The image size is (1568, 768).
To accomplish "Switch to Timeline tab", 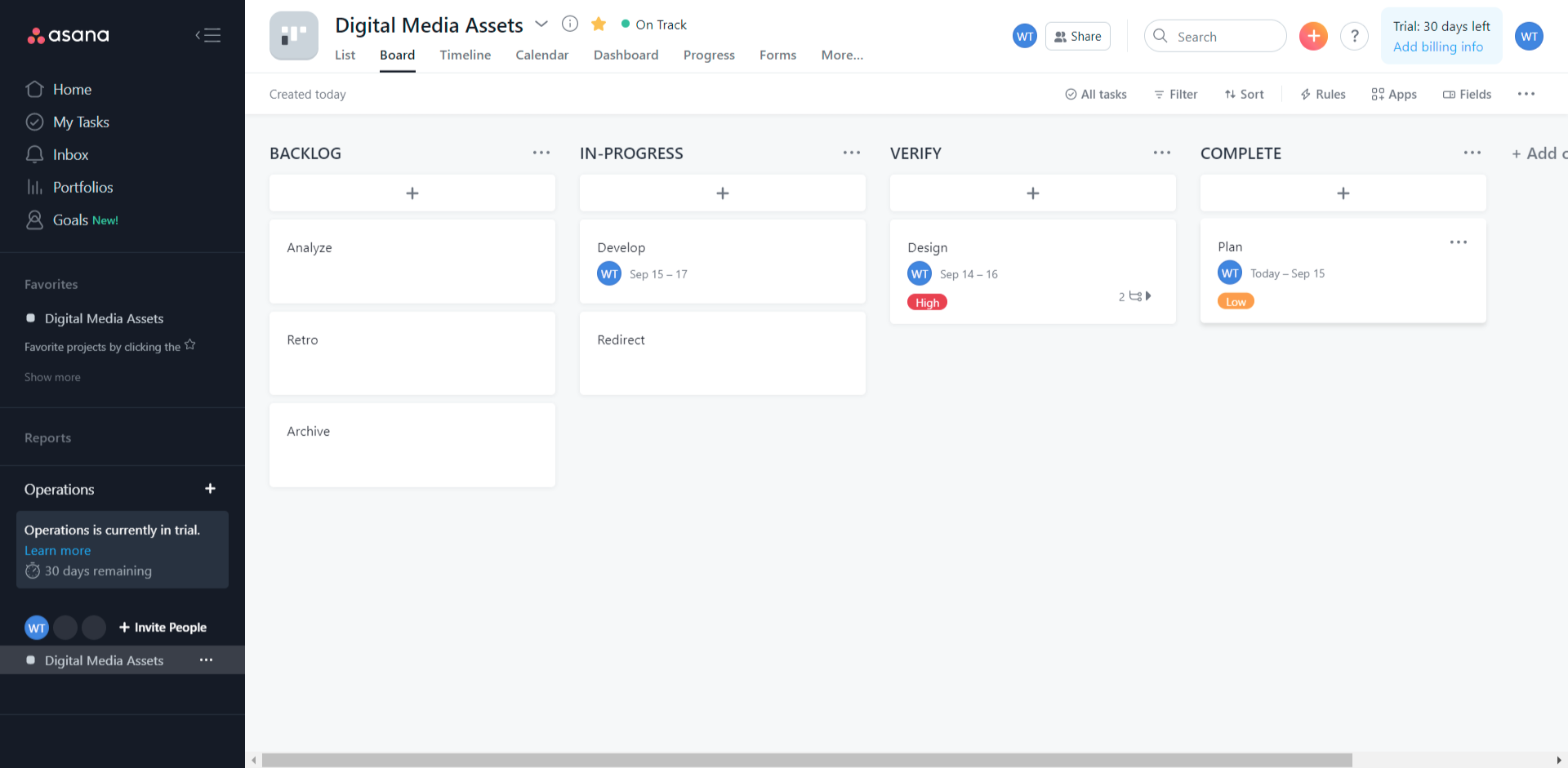I will click(465, 55).
